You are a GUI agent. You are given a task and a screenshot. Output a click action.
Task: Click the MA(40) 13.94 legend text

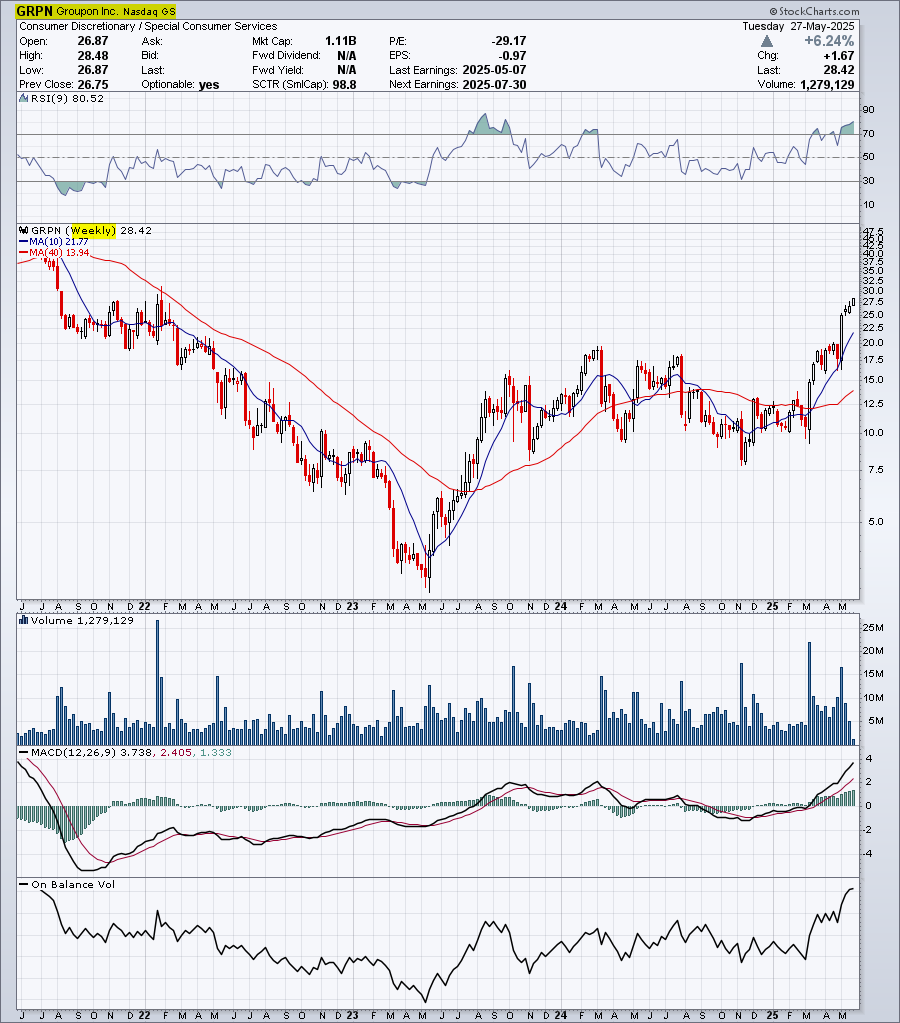(x=59, y=252)
